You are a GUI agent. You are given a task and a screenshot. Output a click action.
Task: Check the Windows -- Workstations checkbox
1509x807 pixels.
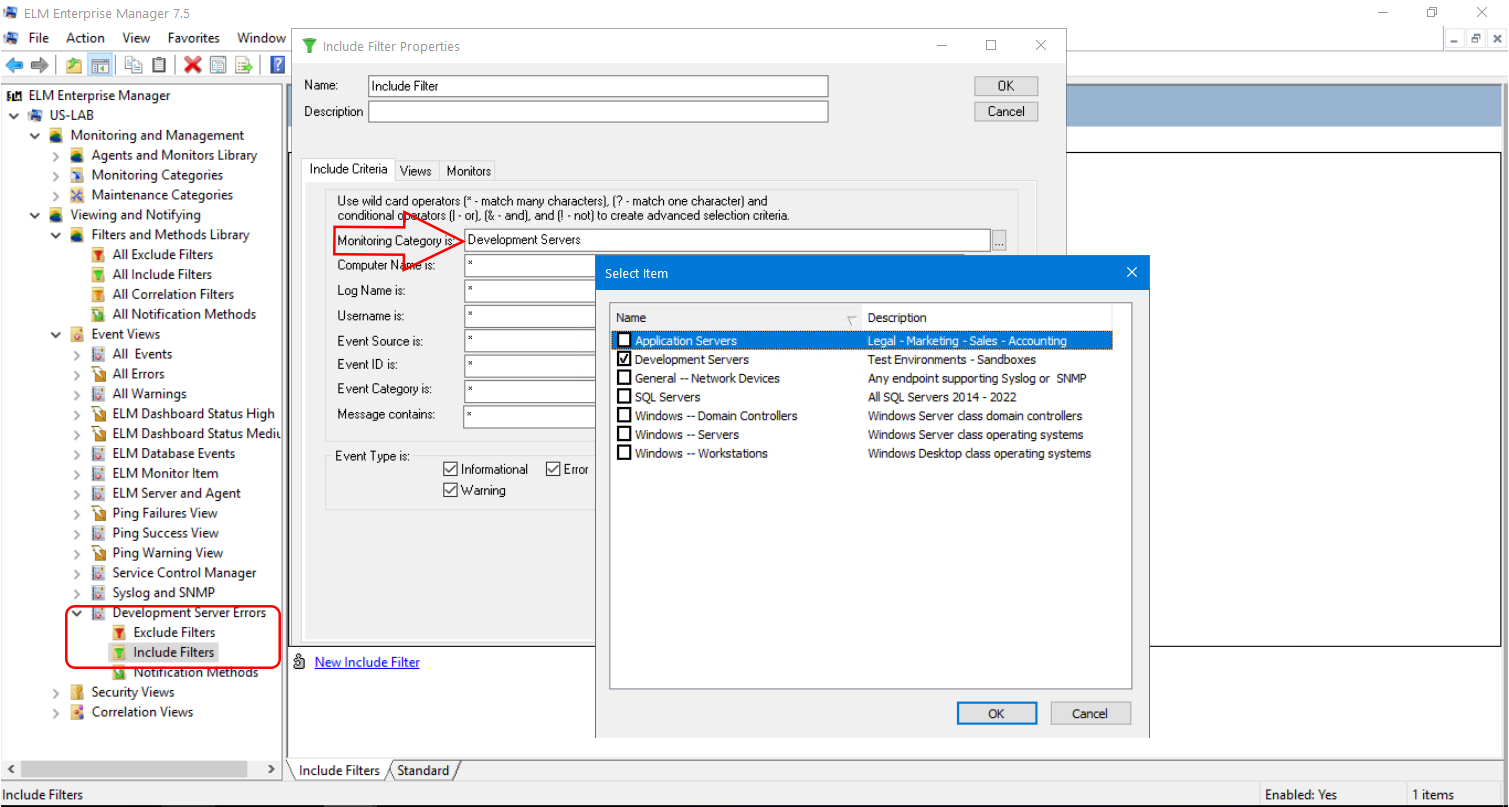624,453
